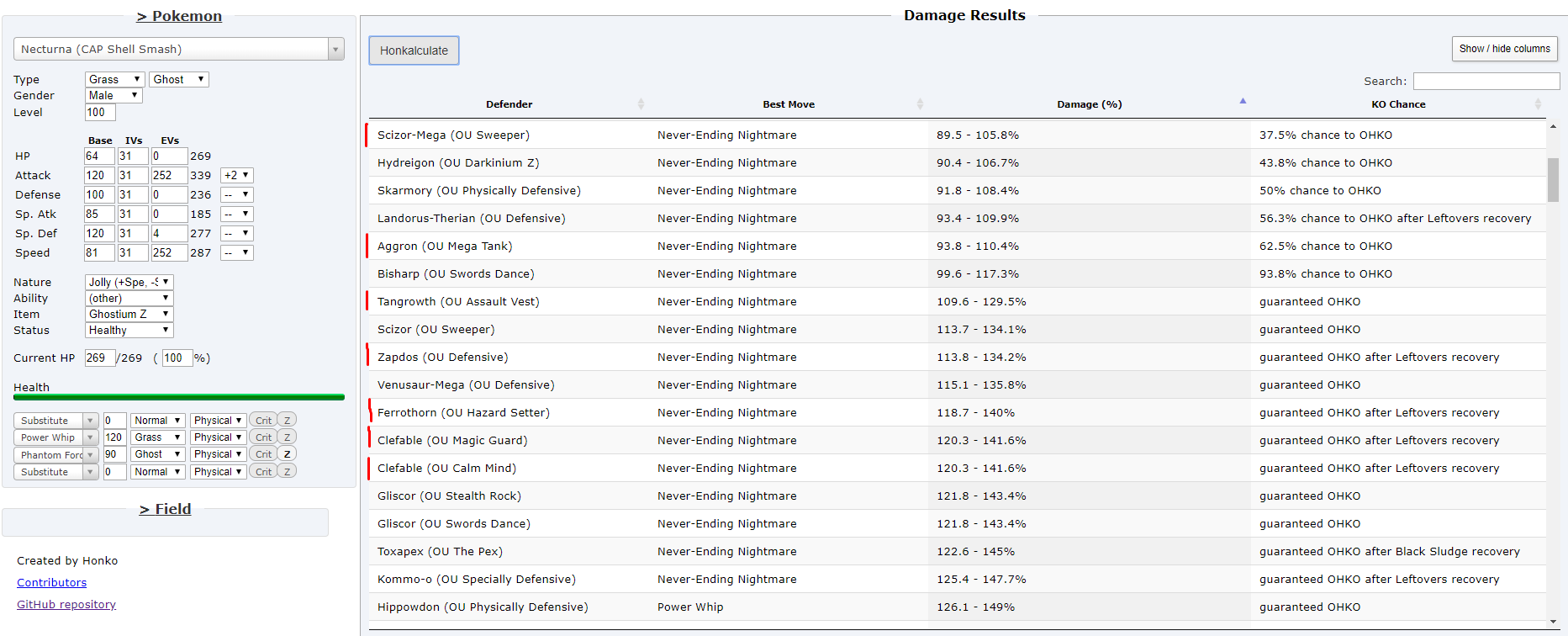Open the Contributors link
The image size is (1568, 636).
pos(51,582)
